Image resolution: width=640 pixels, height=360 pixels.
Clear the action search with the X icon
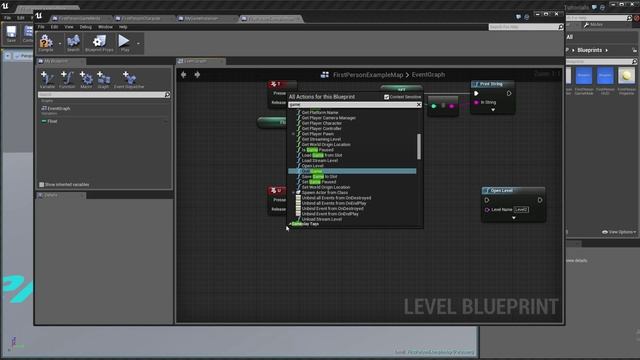419,105
